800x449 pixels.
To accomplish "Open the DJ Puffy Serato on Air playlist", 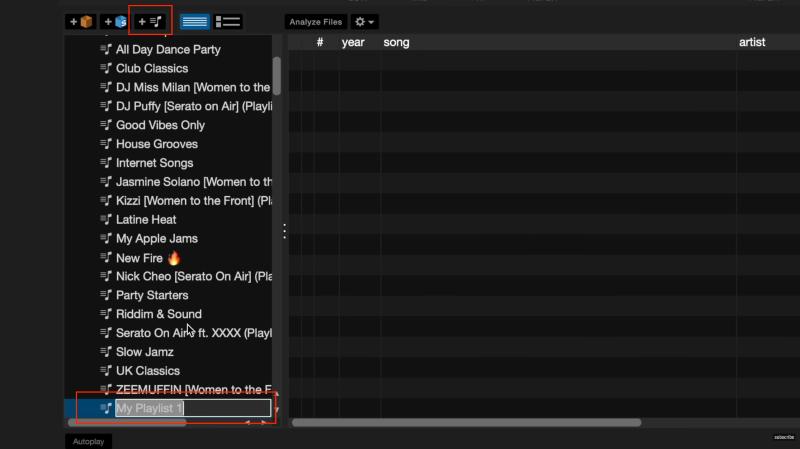I will coord(194,106).
